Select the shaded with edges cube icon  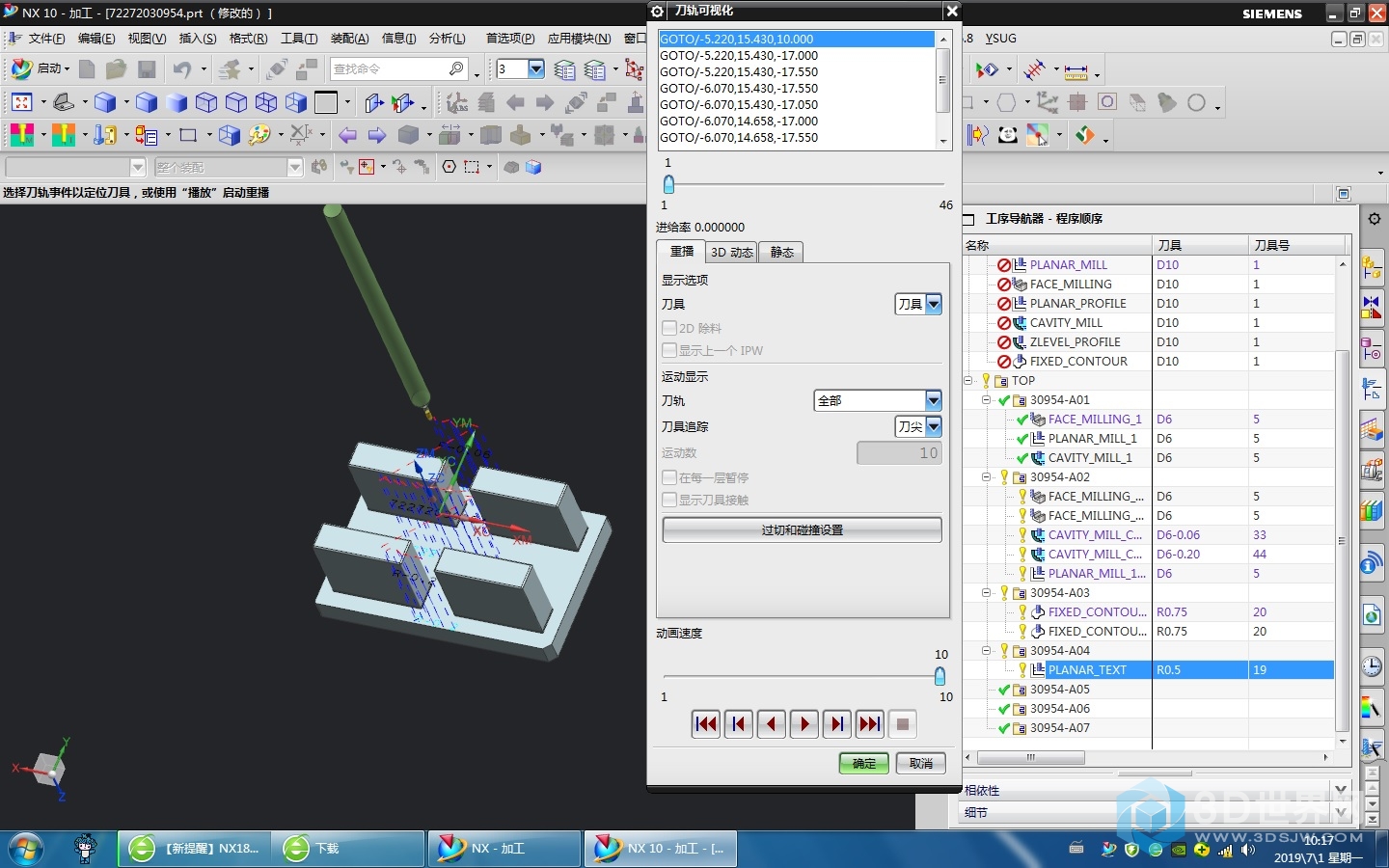point(147,102)
